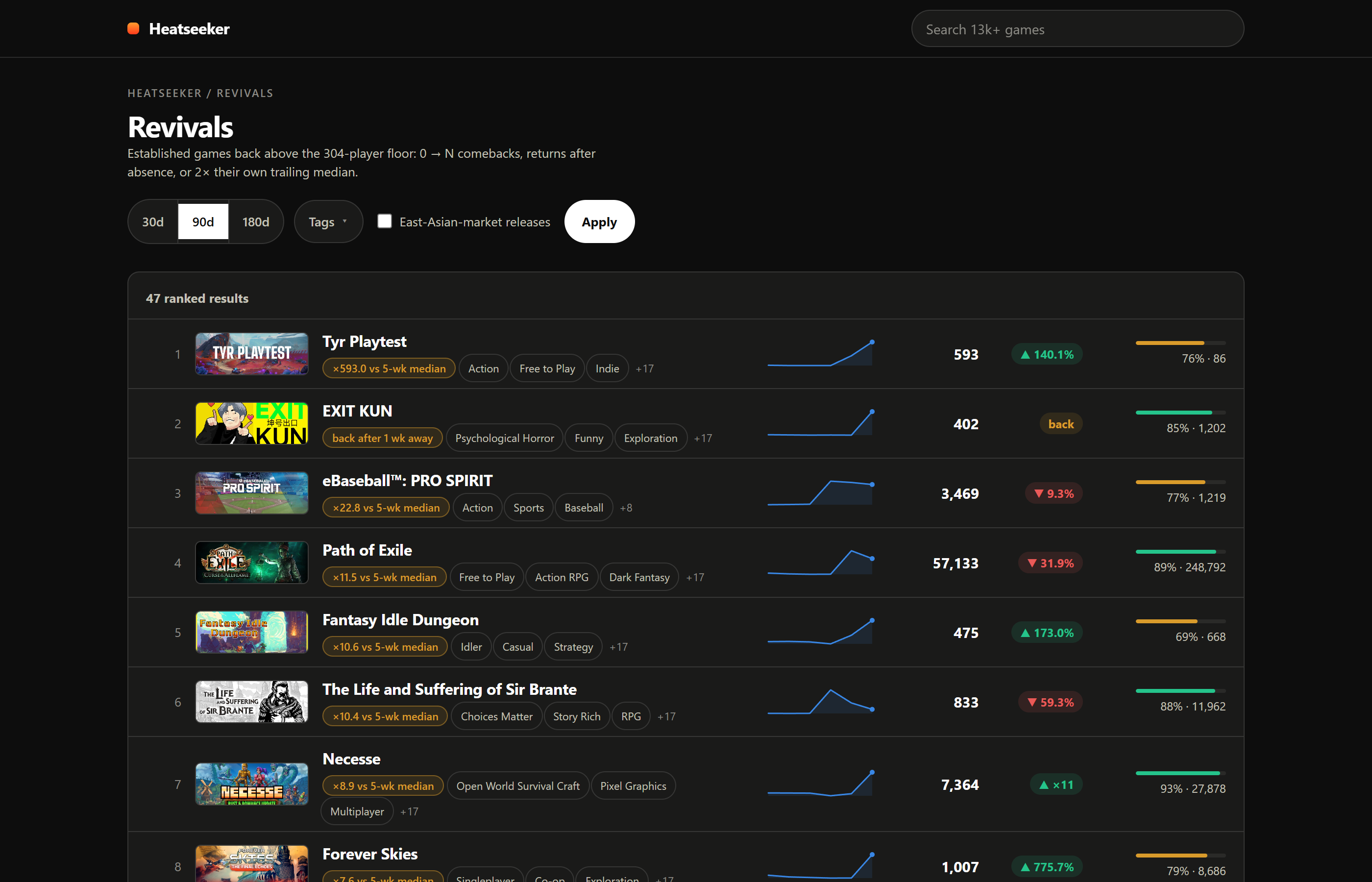Screen dimensions: 1372x882
Task: Open the Path of Exile title
Action: tap(367, 550)
